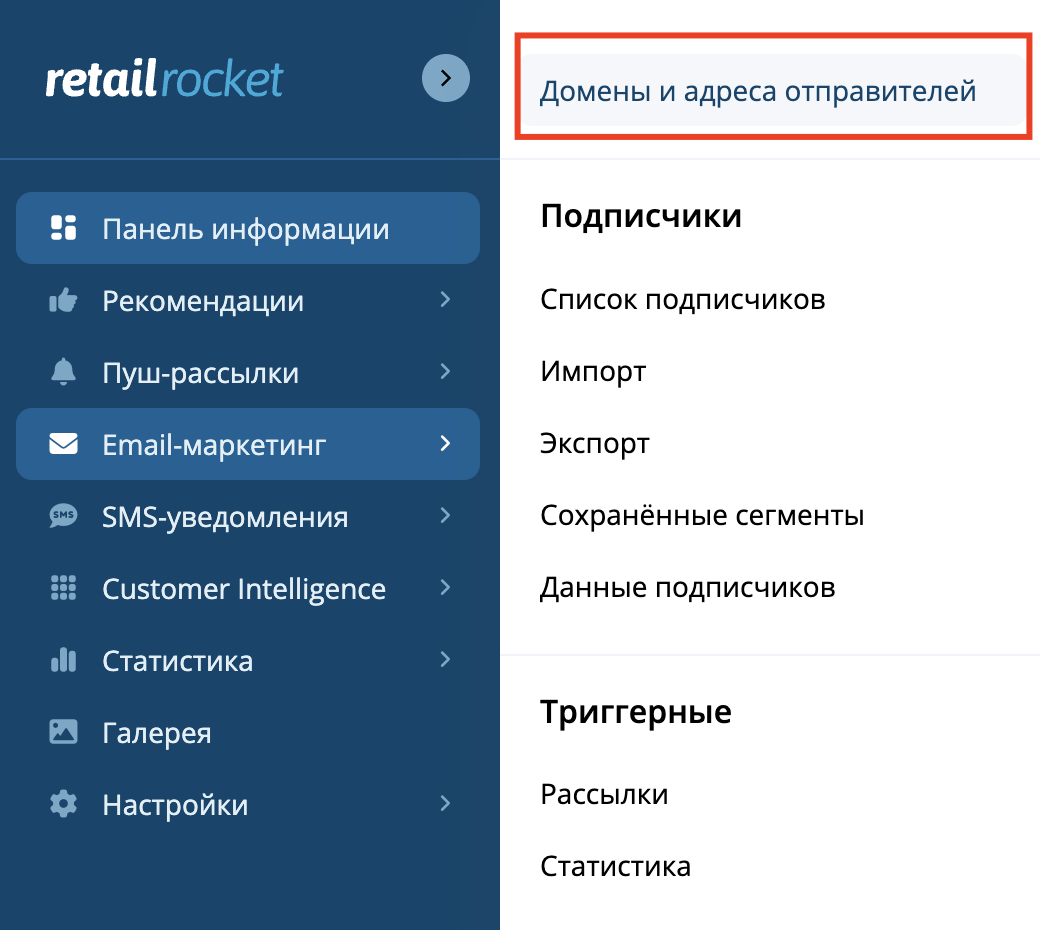The image size is (1040, 930).
Task: Go to Сохранённые сегменты
Action: coord(702,515)
